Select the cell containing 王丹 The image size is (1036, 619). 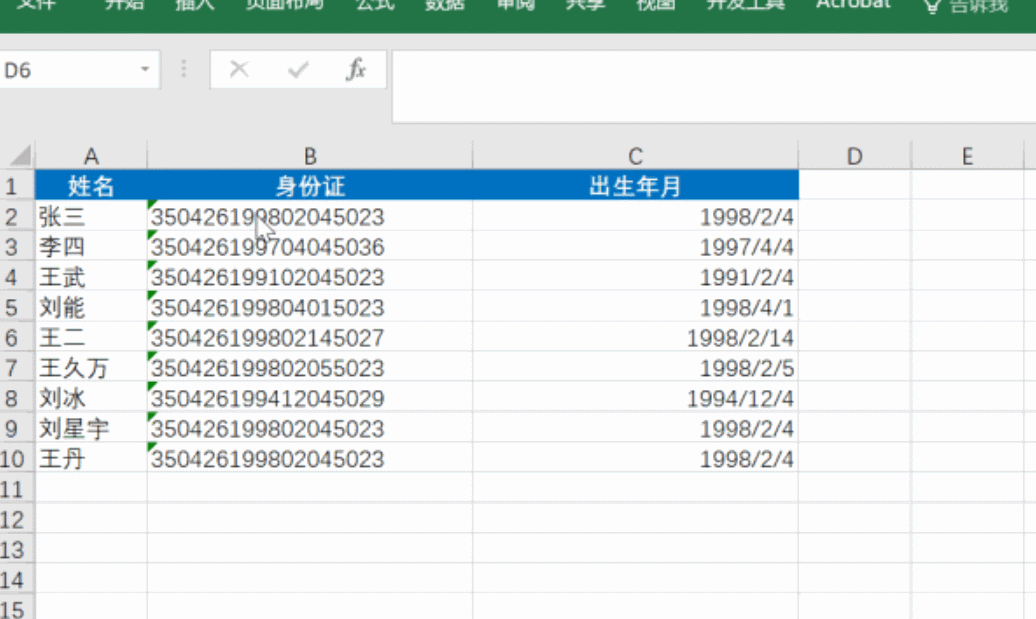click(x=91, y=459)
